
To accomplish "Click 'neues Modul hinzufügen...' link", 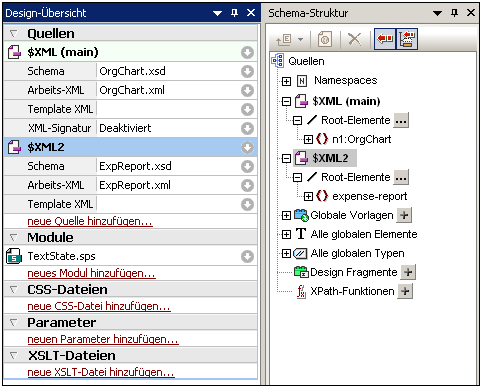I will [91, 273].
